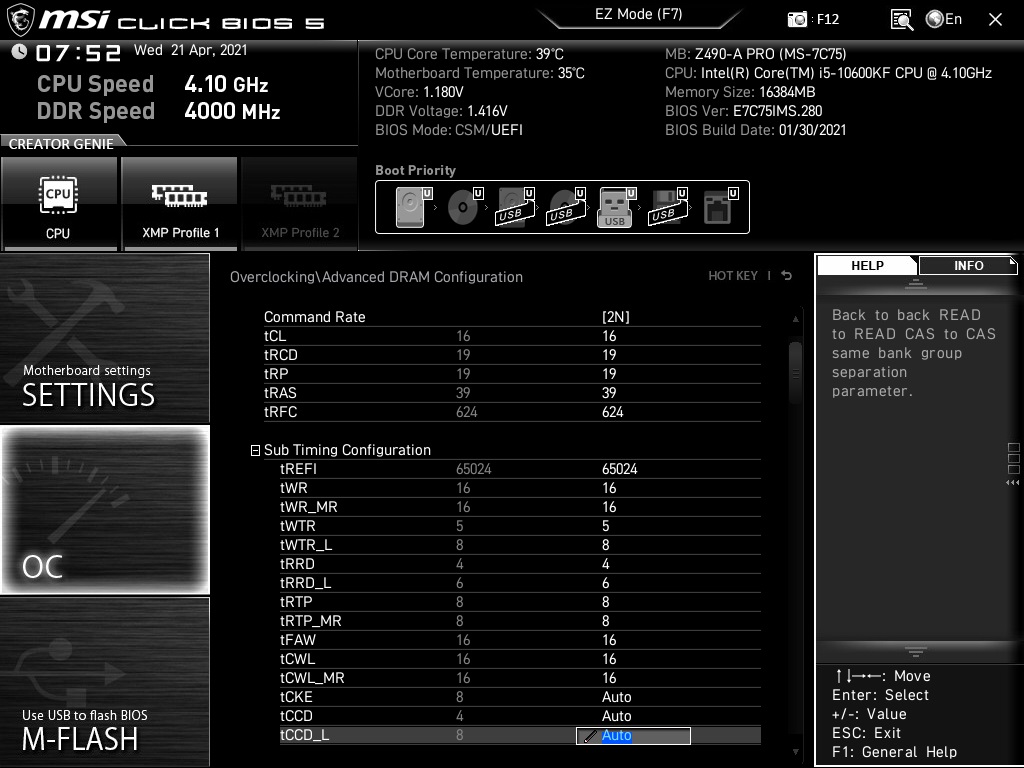Click the highlighted tCCD_L Auto field
Image resolution: width=1024 pixels, height=768 pixels.
pyautogui.click(x=633, y=736)
